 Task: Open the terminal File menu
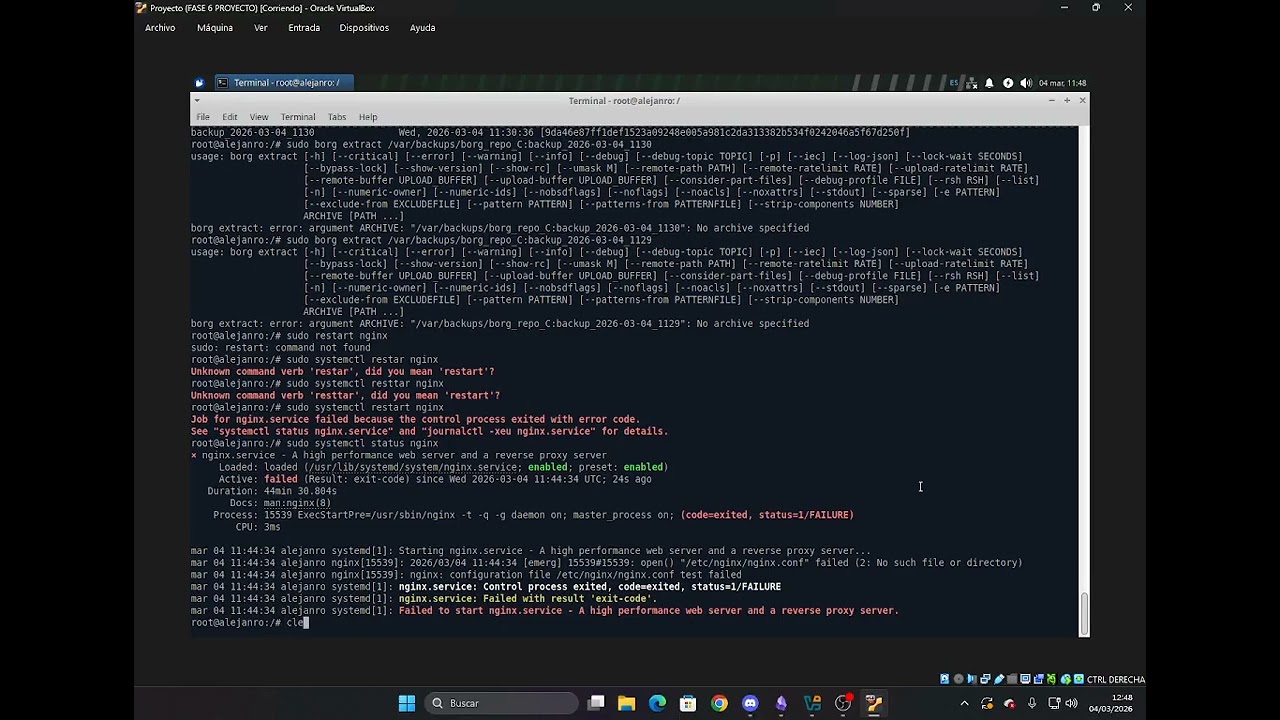(203, 117)
